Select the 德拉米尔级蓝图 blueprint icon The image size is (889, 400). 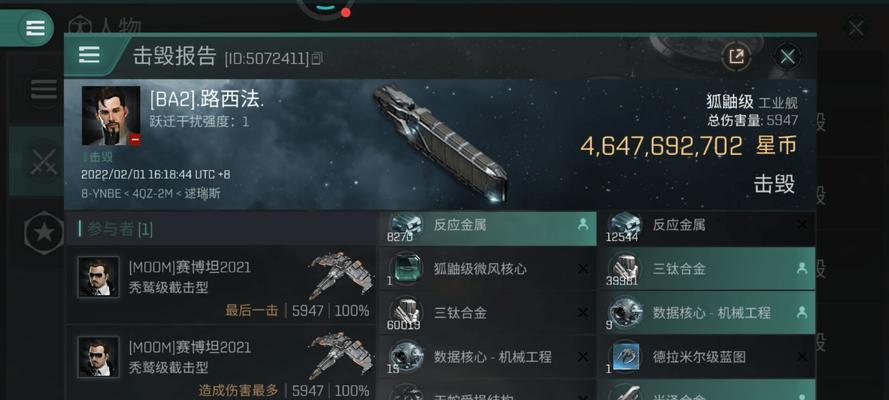pos(624,357)
